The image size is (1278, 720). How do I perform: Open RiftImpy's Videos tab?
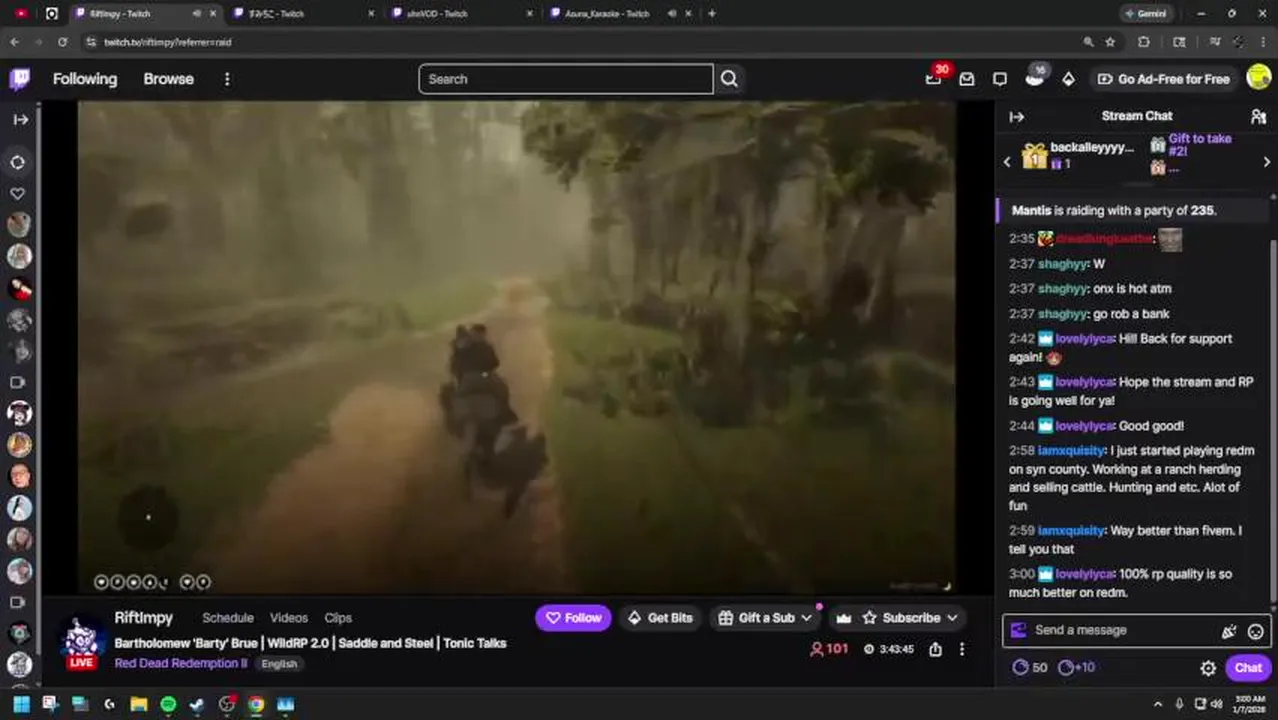289,618
